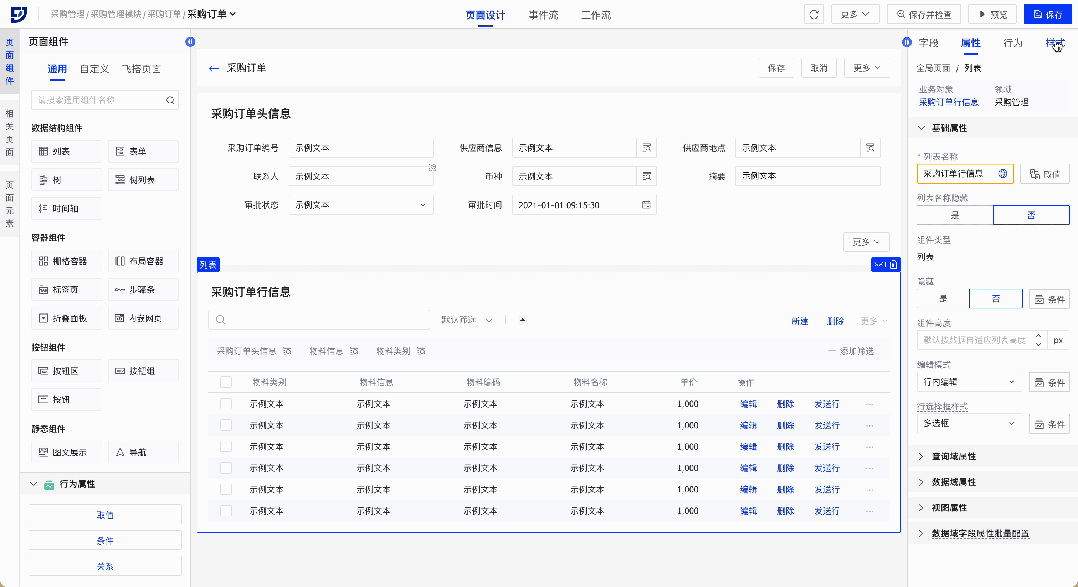The width and height of the screenshot is (1078, 587).
Task: Click globe icon in 列表名称 field
Action: pos(1002,173)
